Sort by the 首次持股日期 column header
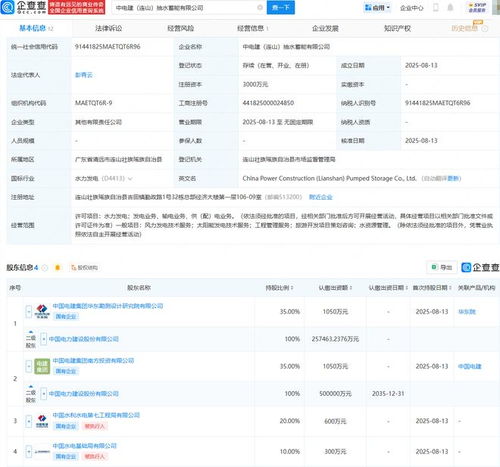 pos(432,288)
